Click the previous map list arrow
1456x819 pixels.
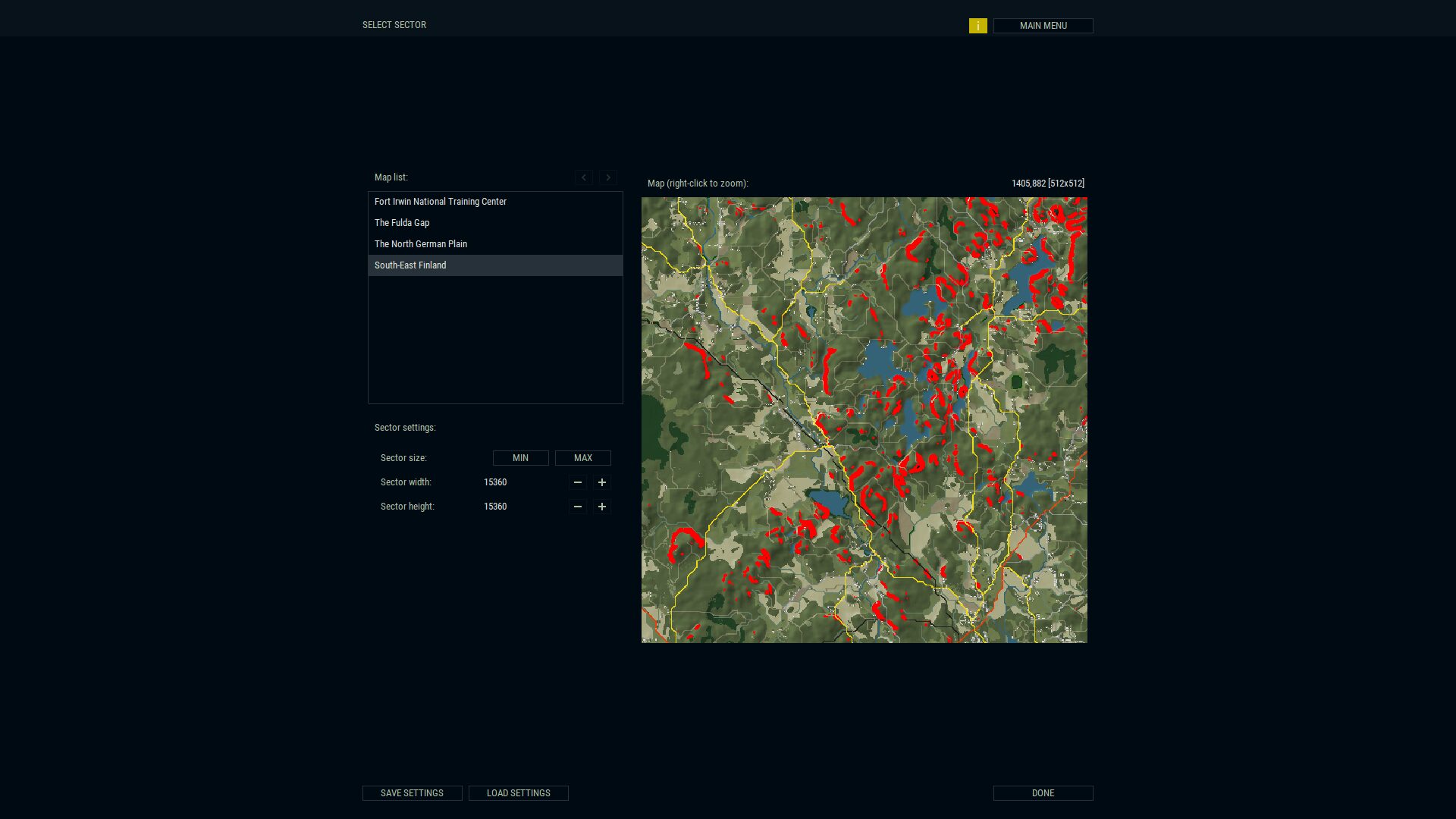583,177
